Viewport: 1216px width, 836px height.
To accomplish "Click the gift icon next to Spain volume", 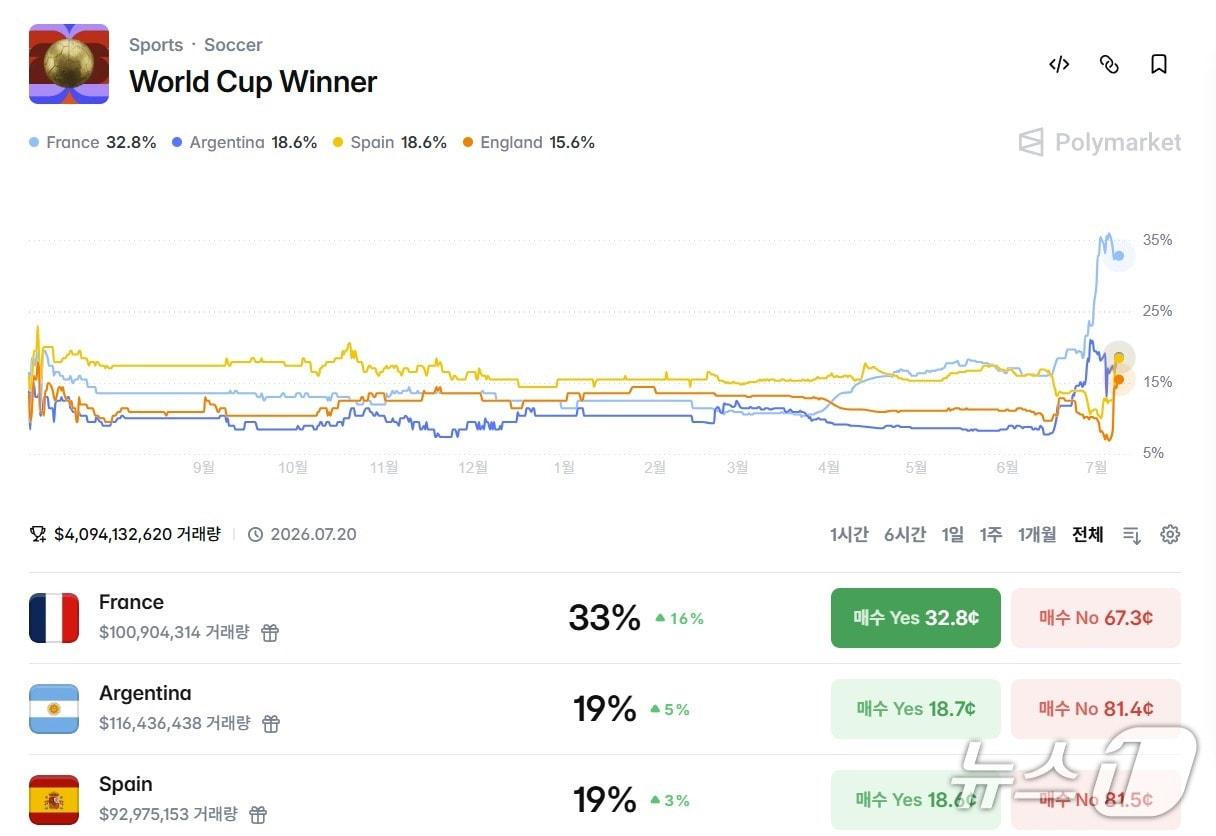I will [258, 814].
